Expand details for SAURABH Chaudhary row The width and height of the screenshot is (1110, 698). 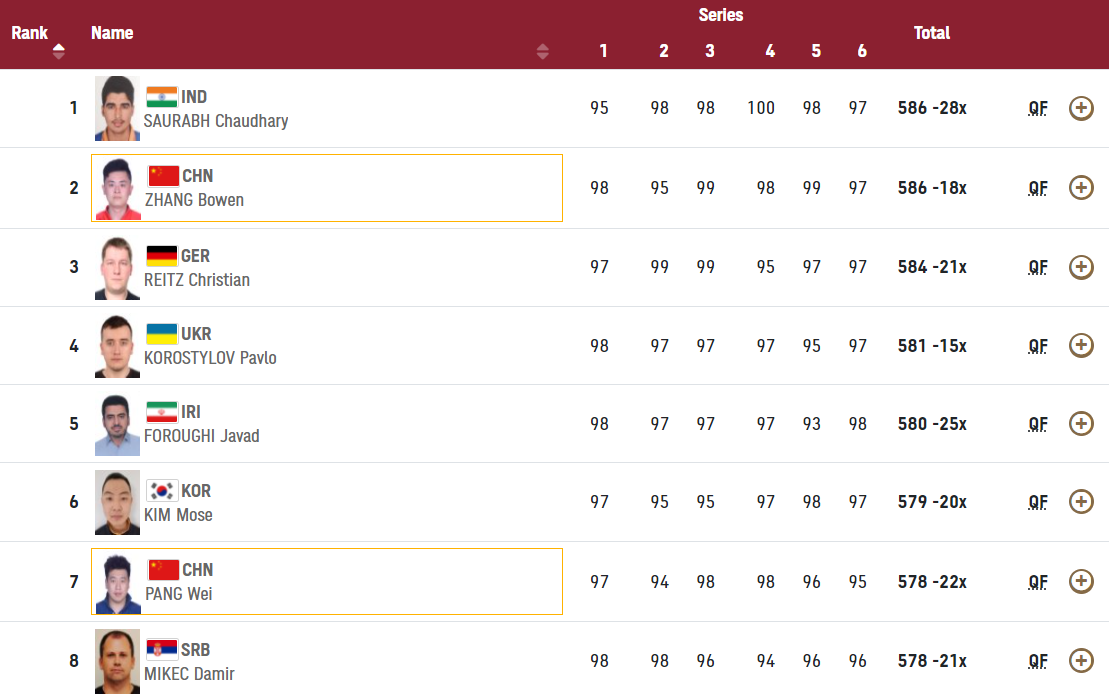point(1081,108)
